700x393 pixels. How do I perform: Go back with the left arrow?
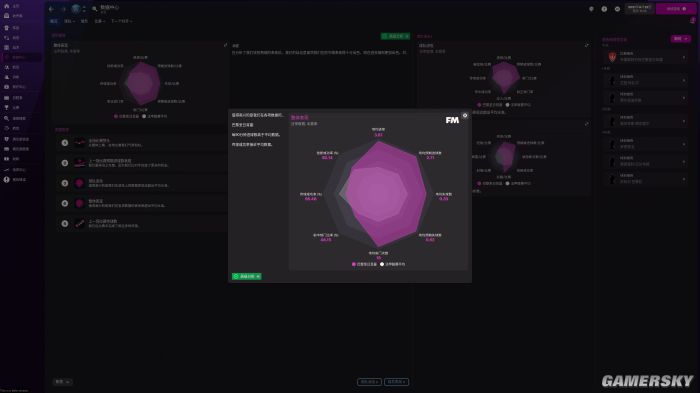click(x=51, y=9)
